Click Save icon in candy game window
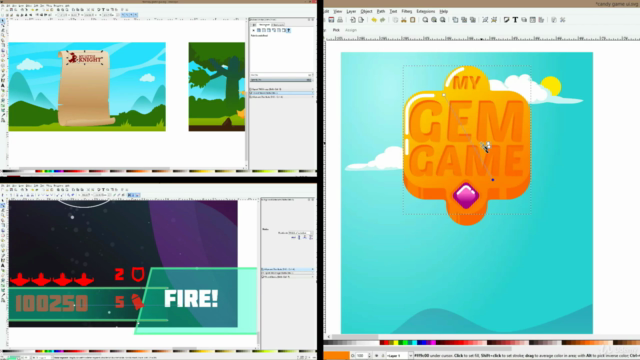This screenshot has width=640, height=360. tap(331, 20)
